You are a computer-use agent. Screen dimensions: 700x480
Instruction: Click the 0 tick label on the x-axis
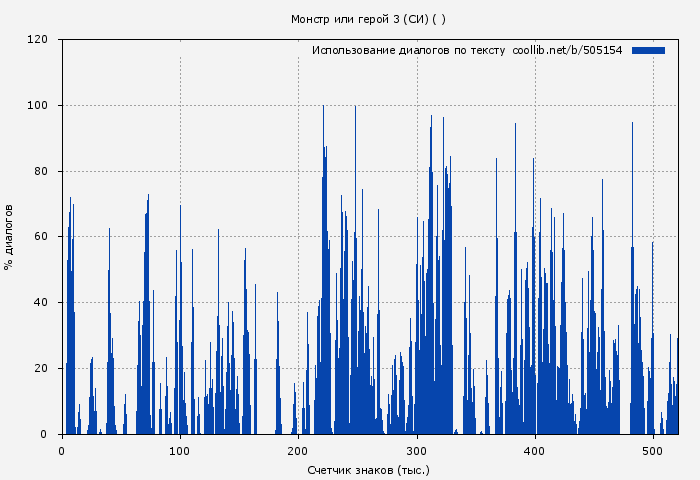click(62, 451)
